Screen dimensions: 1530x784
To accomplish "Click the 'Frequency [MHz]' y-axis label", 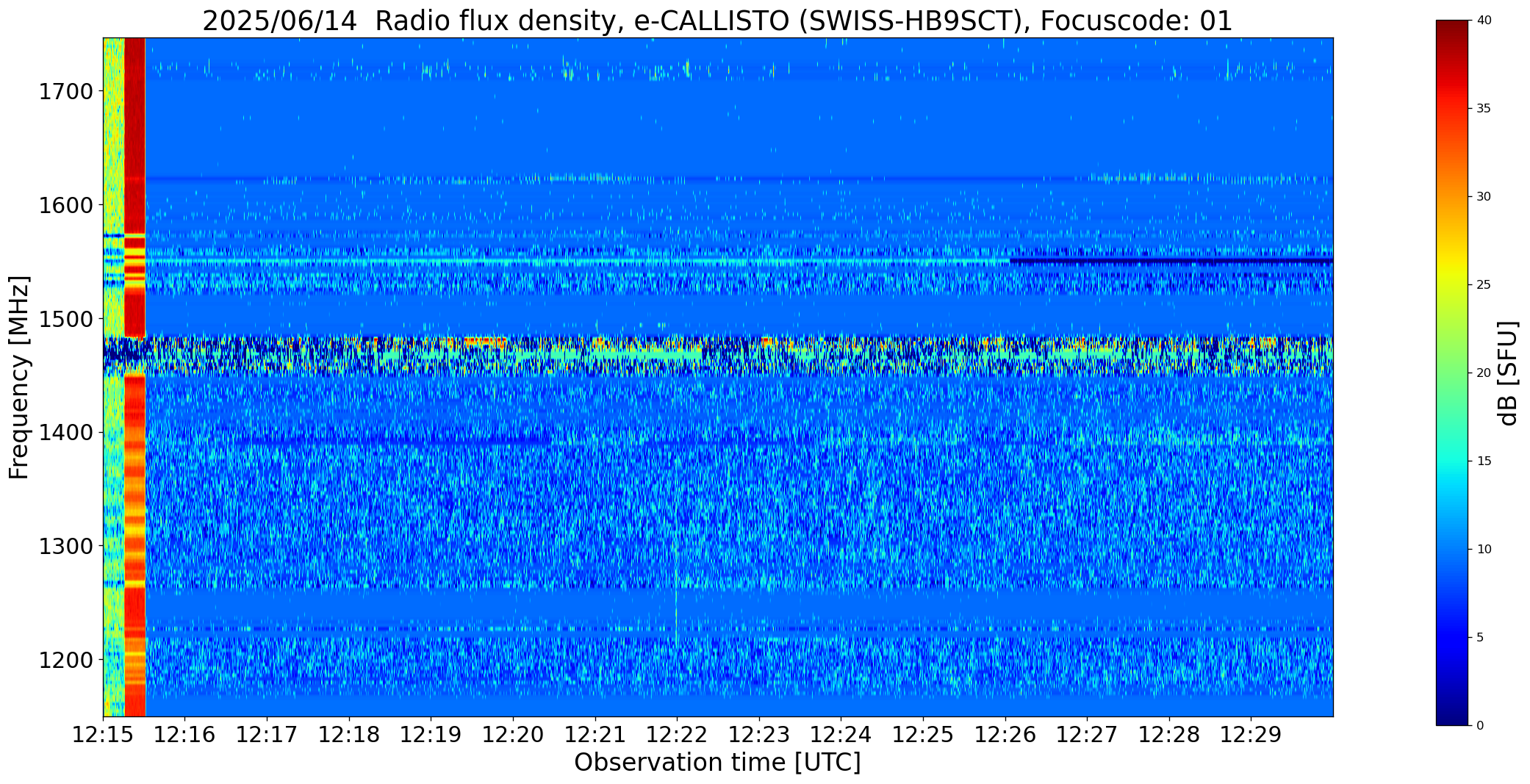I will 19,377.
